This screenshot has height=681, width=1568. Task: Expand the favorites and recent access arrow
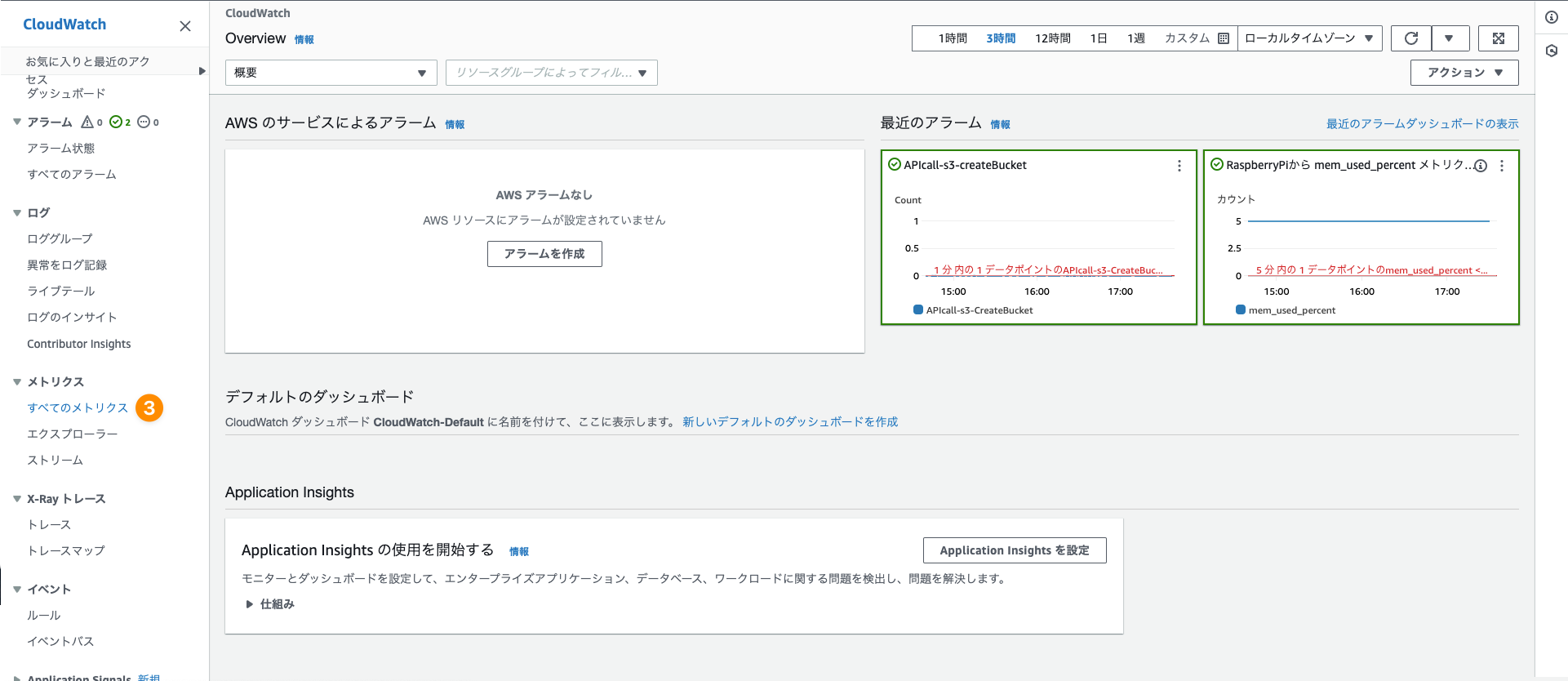tap(202, 71)
